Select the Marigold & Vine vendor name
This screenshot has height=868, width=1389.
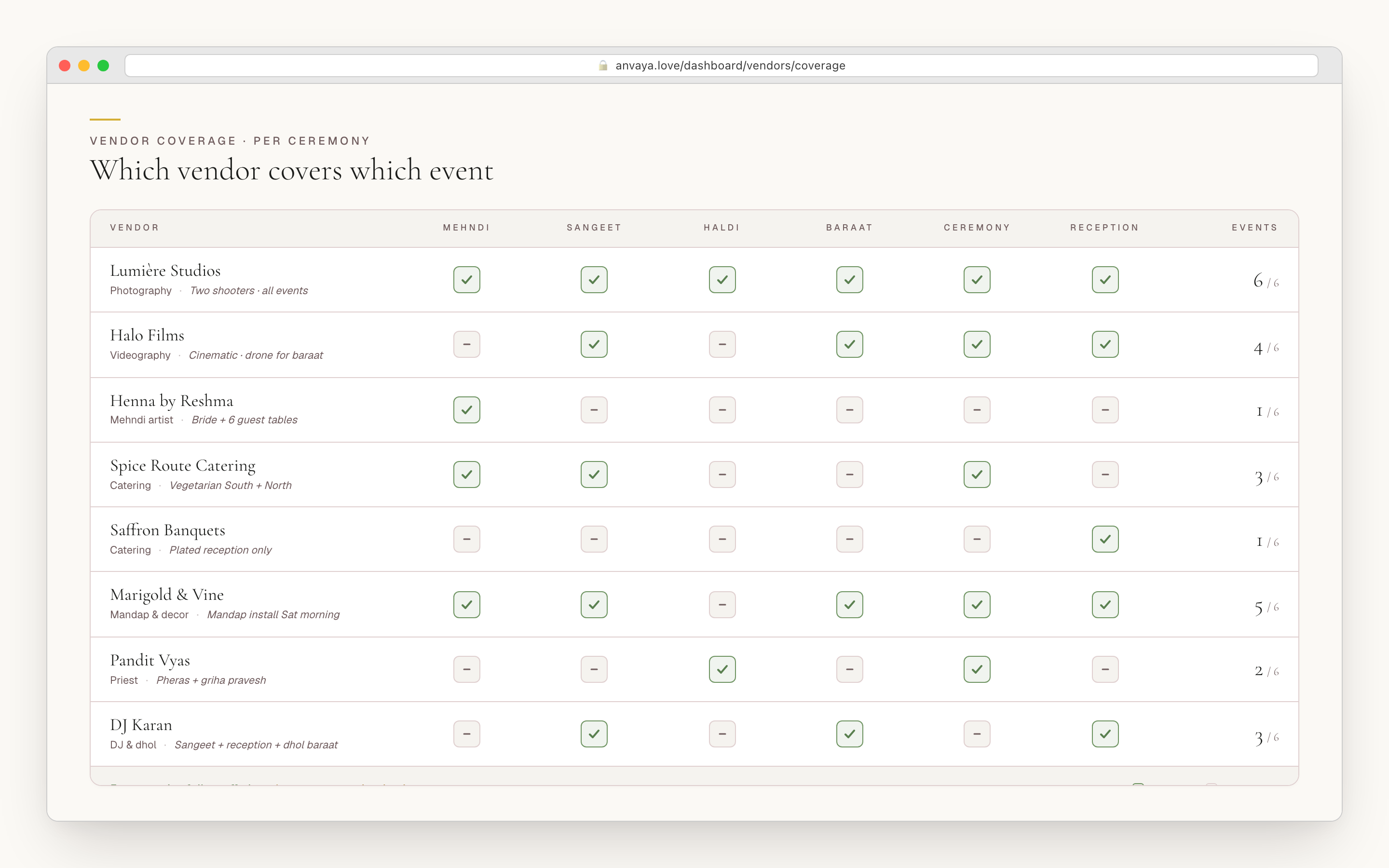coord(166,595)
